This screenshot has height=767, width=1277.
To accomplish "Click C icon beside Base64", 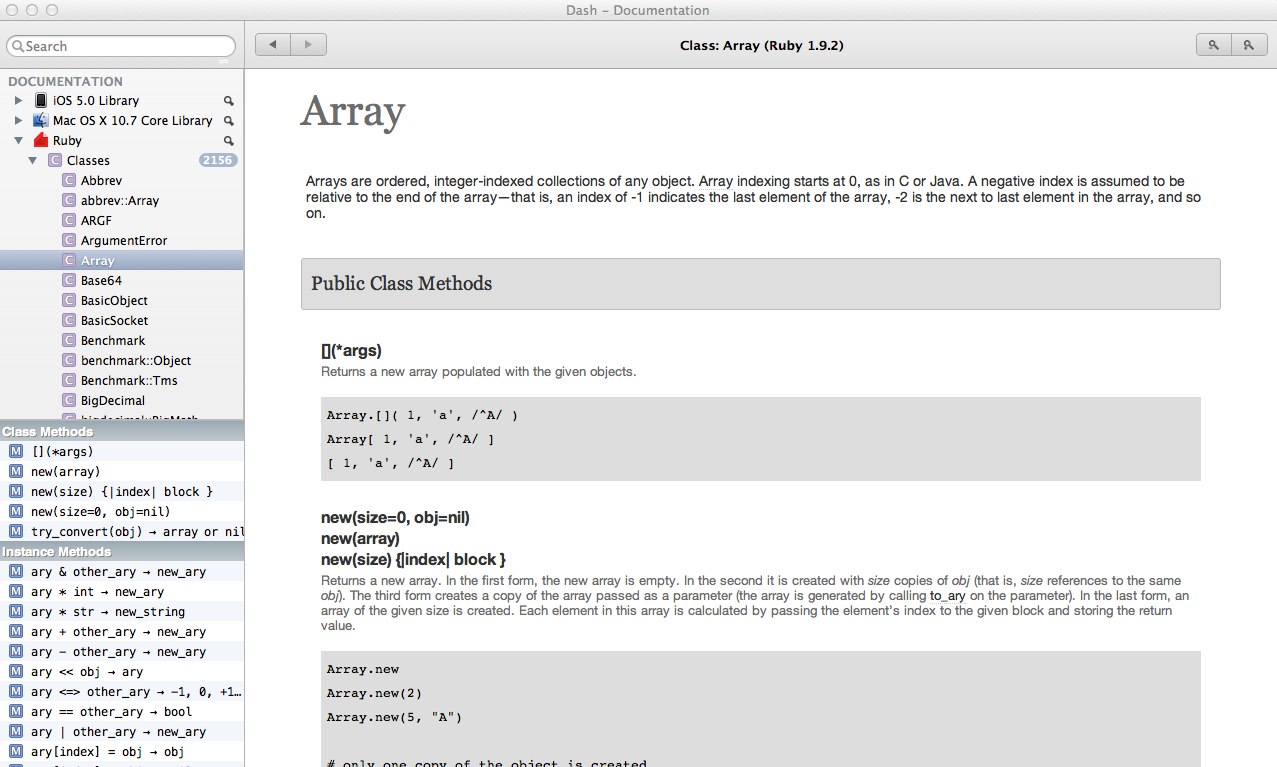I will click(69, 281).
